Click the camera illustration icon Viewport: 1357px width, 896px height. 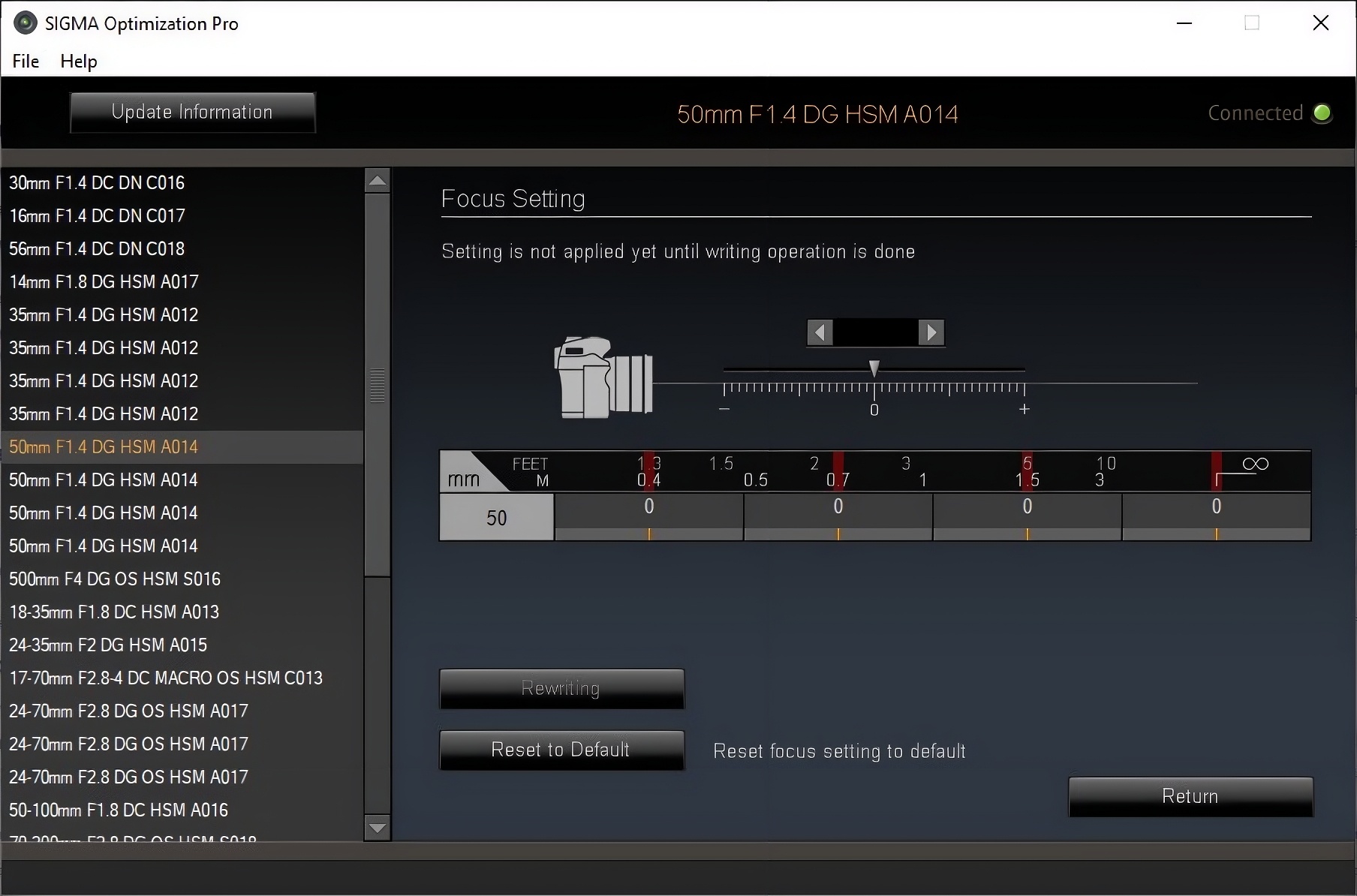pyautogui.click(x=603, y=377)
